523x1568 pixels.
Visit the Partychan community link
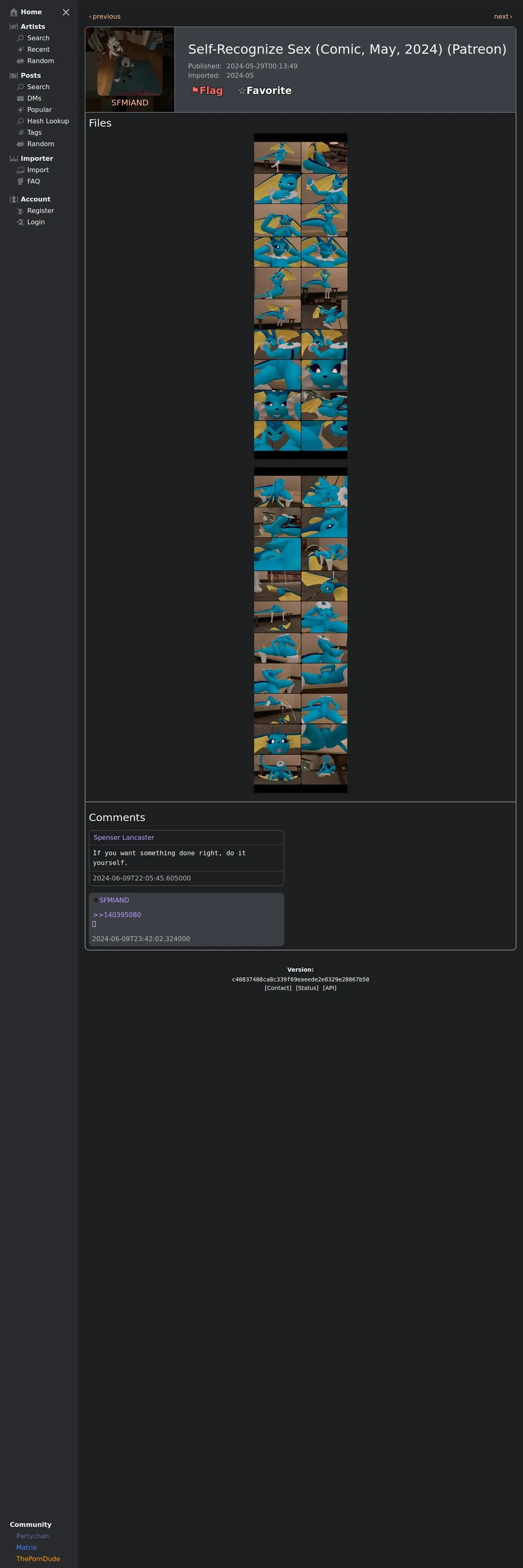pos(32,1536)
